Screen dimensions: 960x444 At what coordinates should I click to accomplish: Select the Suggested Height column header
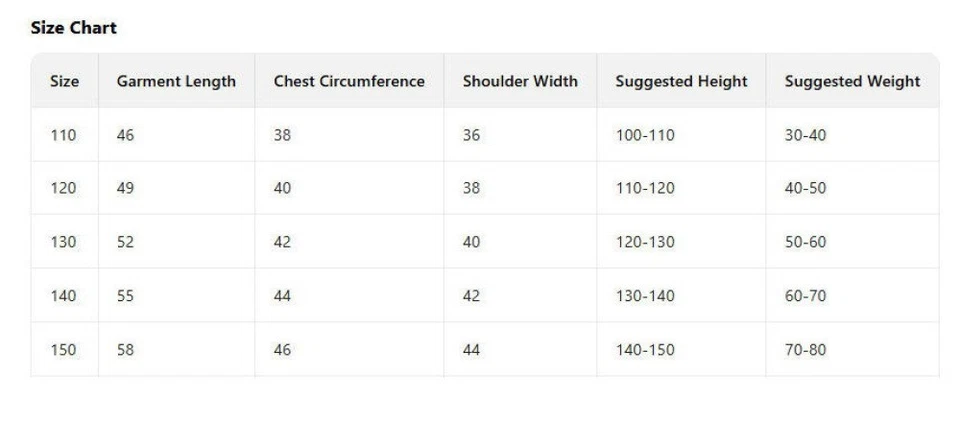681,81
